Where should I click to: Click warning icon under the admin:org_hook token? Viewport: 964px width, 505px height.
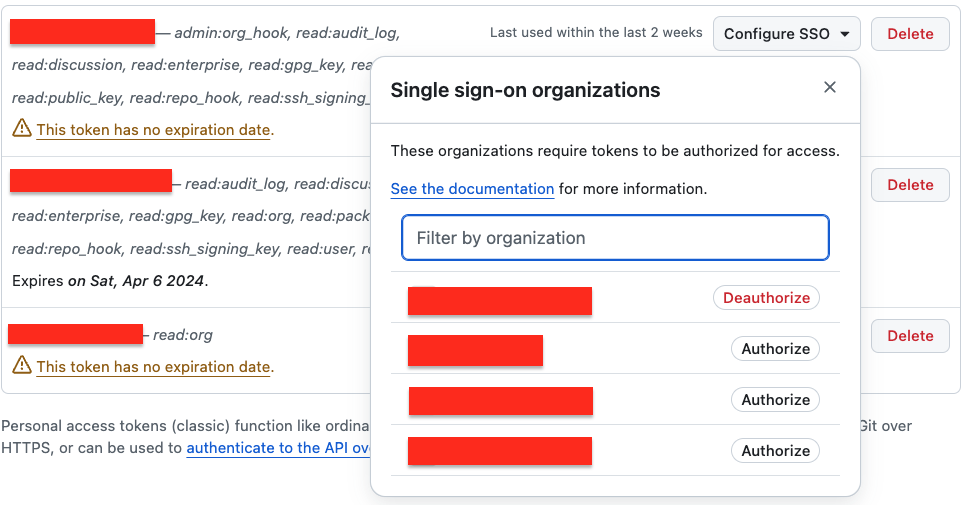click(21, 129)
